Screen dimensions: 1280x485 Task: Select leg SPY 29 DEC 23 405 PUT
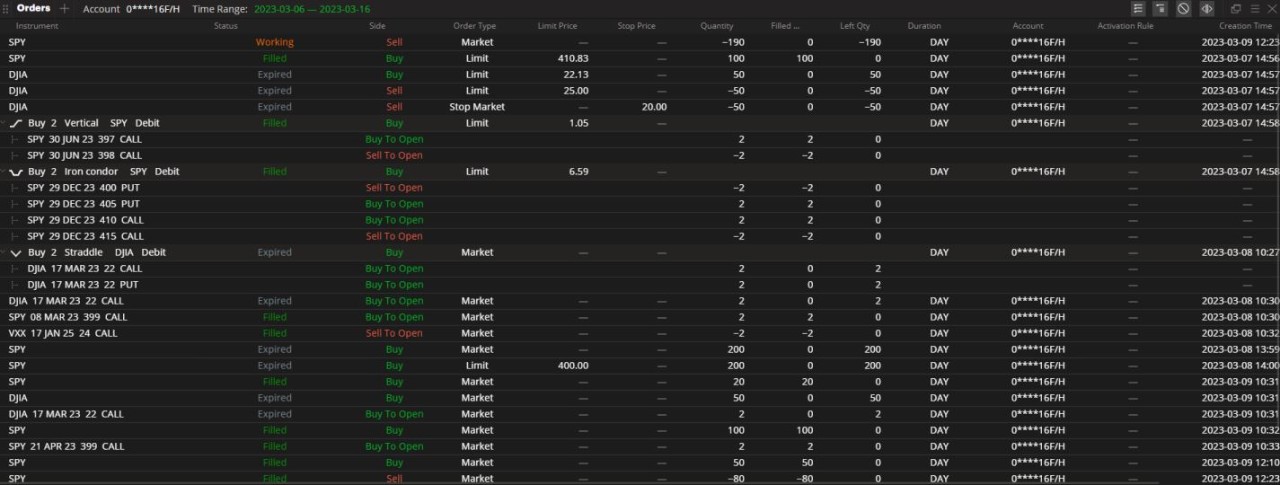click(83, 204)
